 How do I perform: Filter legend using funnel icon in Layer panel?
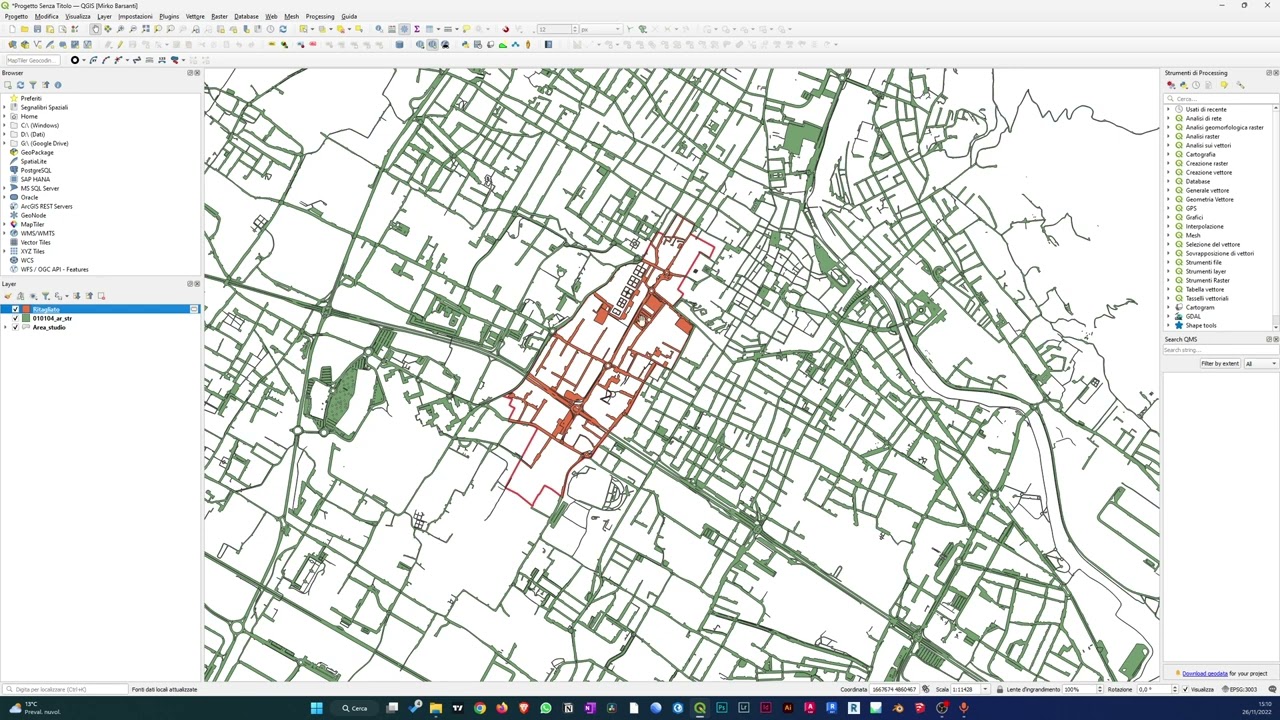pyautogui.click(x=46, y=296)
